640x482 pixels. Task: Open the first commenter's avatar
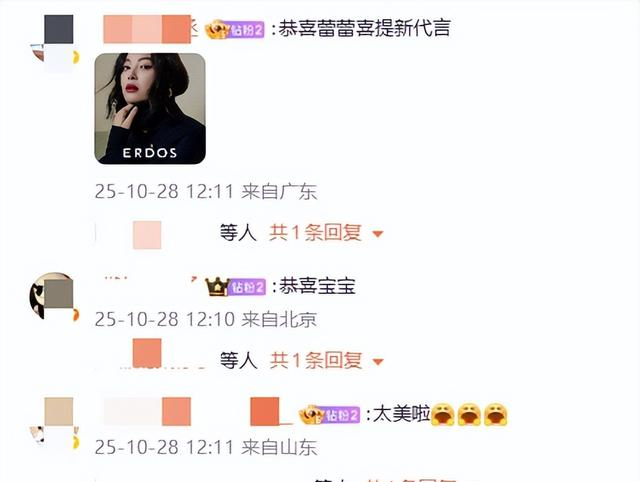coord(55,44)
